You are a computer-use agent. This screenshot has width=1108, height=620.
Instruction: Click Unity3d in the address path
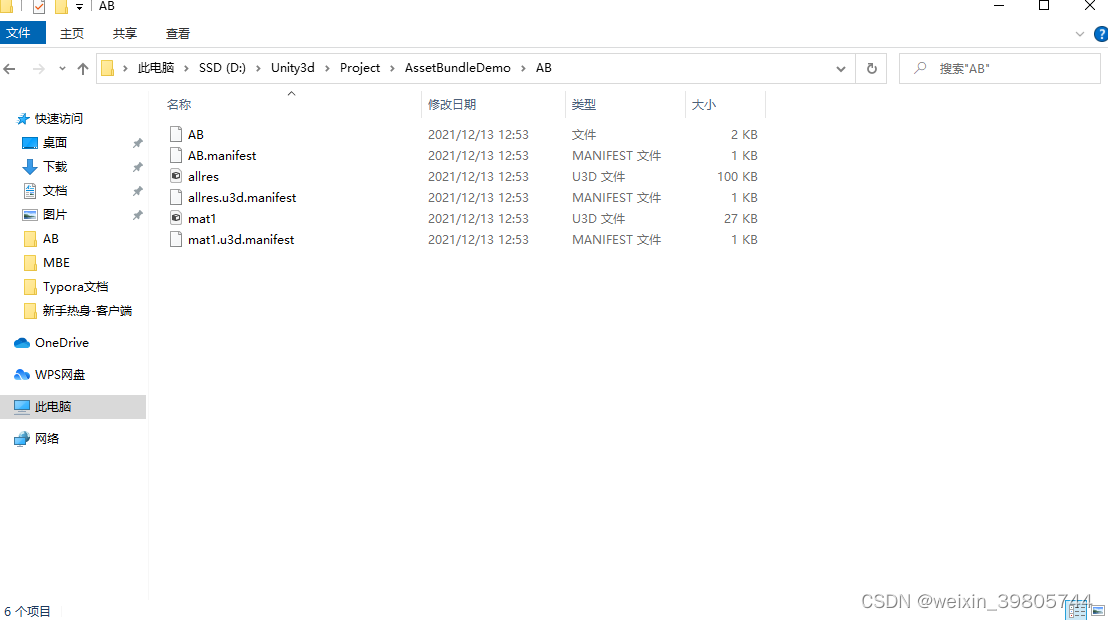click(x=293, y=68)
